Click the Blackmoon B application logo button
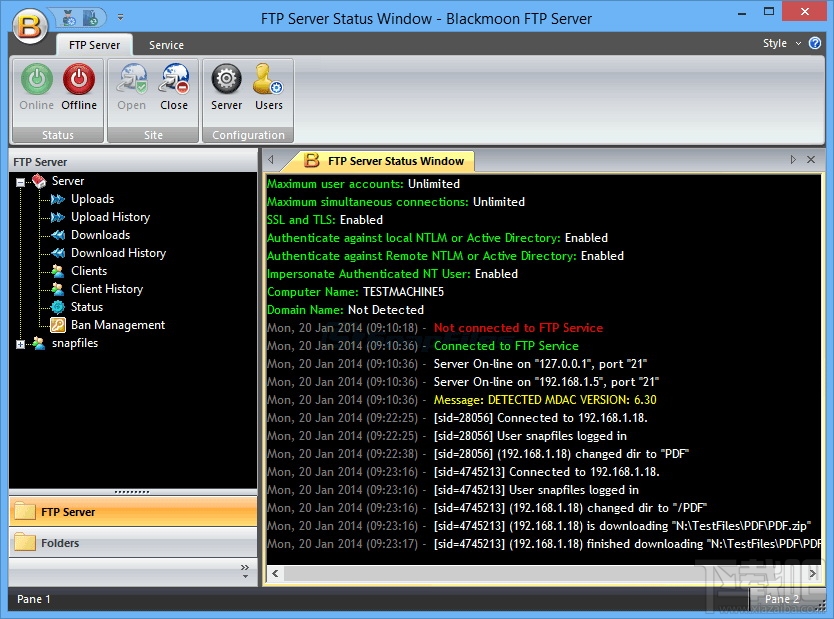The width and height of the screenshot is (834, 619). point(30,24)
